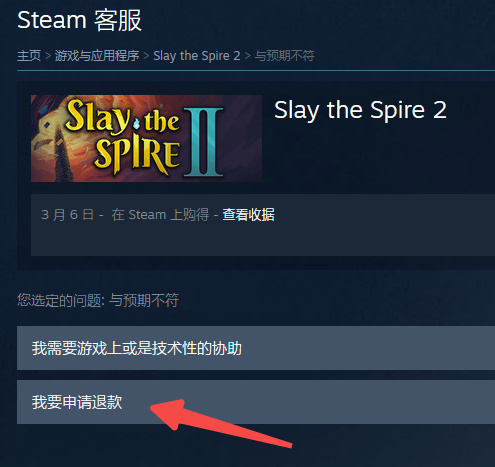The image size is (495, 467).
Task: Click the Steam 客服 page title
Action: [79, 20]
